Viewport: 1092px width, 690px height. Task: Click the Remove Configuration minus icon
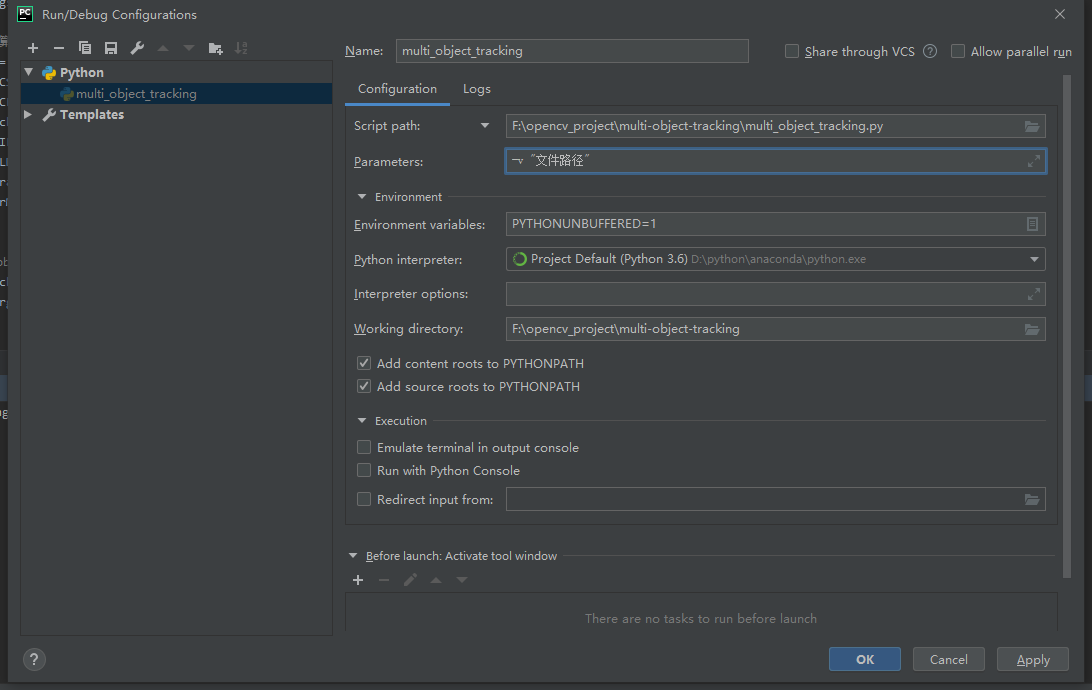pos(59,48)
